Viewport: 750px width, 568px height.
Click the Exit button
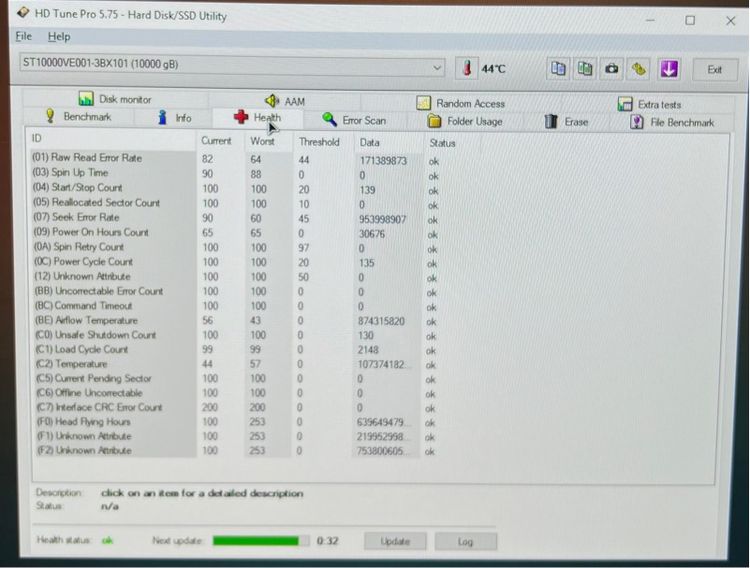pyautogui.click(x=715, y=70)
